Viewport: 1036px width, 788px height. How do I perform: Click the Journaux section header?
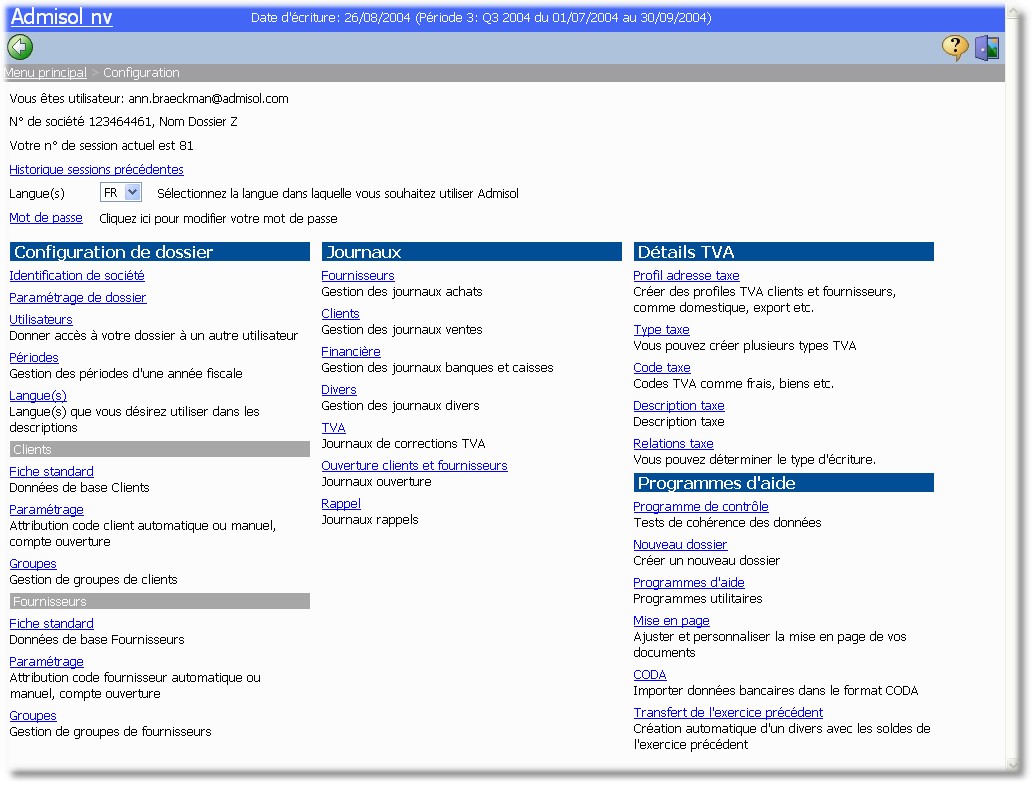(x=472, y=252)
